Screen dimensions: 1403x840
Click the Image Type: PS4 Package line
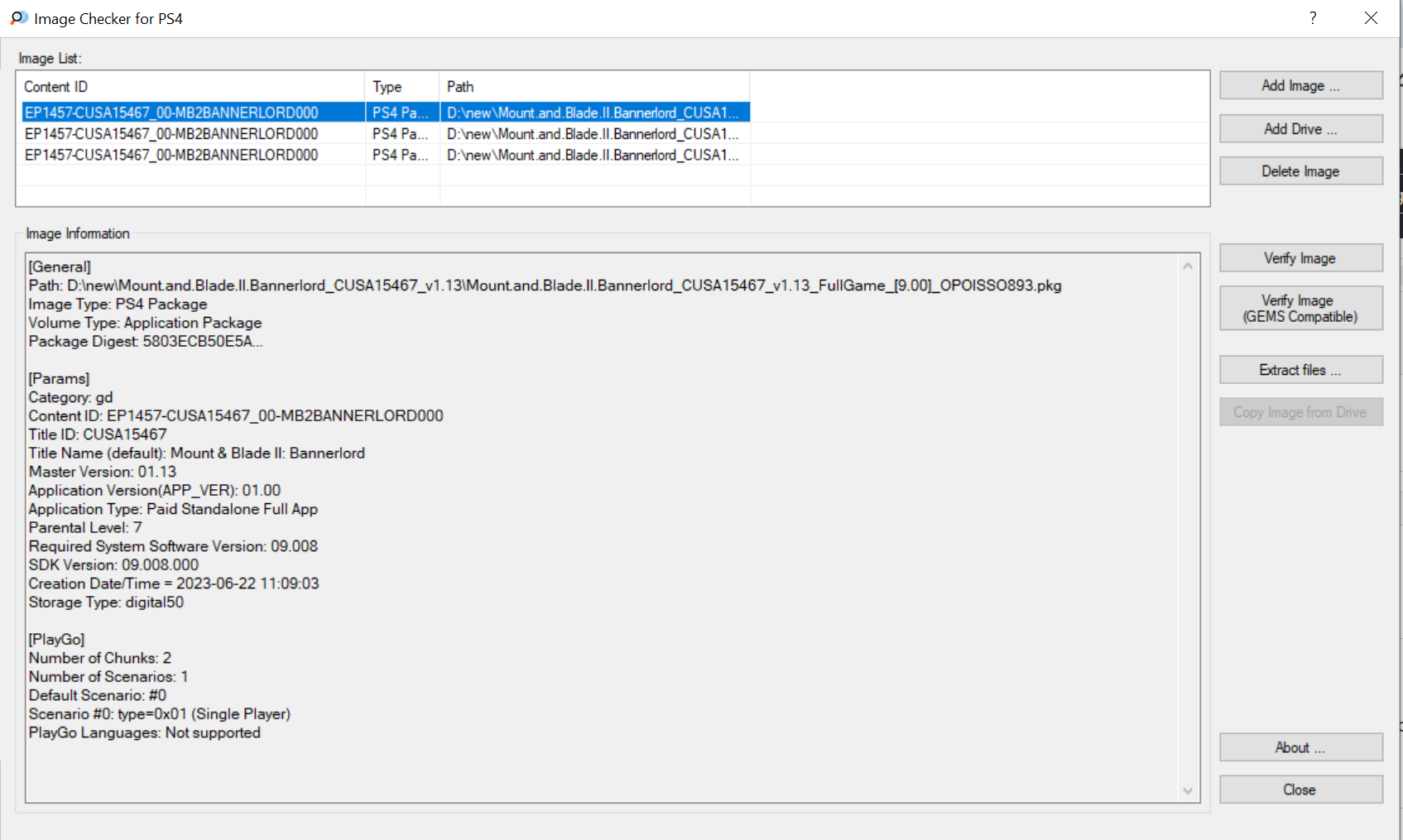click(x=118, y=304)
